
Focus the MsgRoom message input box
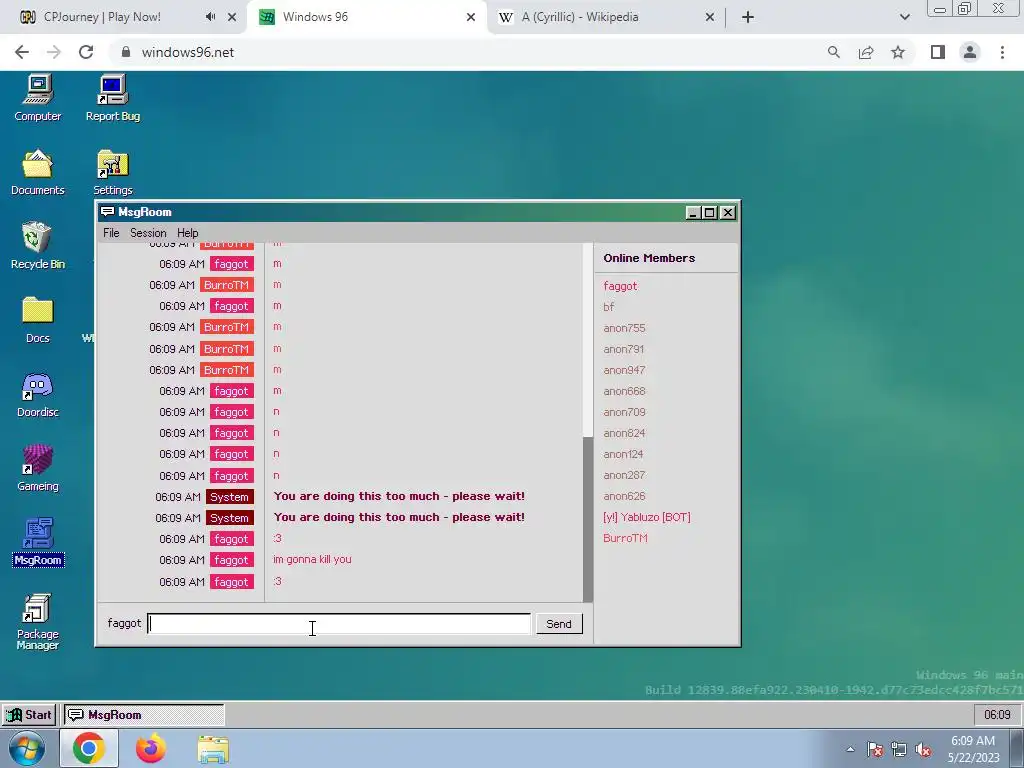point(340,624)
